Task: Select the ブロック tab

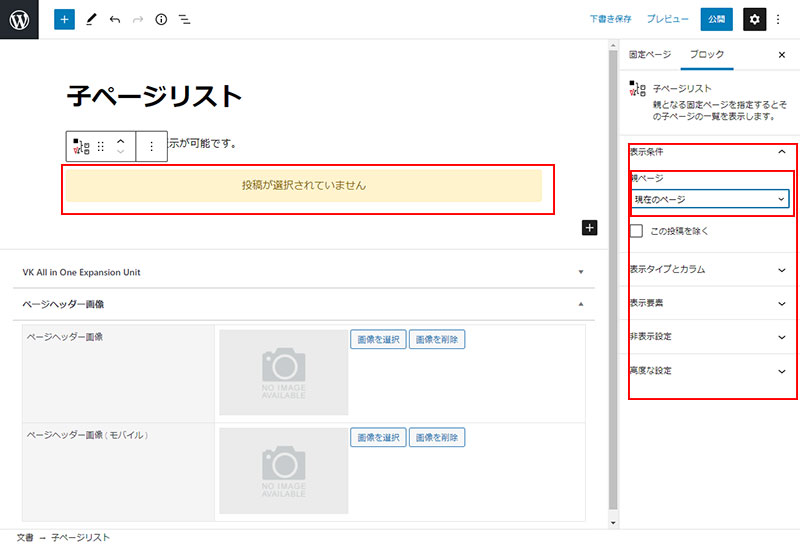Action: pyautogui.click(x=708, y=54)
